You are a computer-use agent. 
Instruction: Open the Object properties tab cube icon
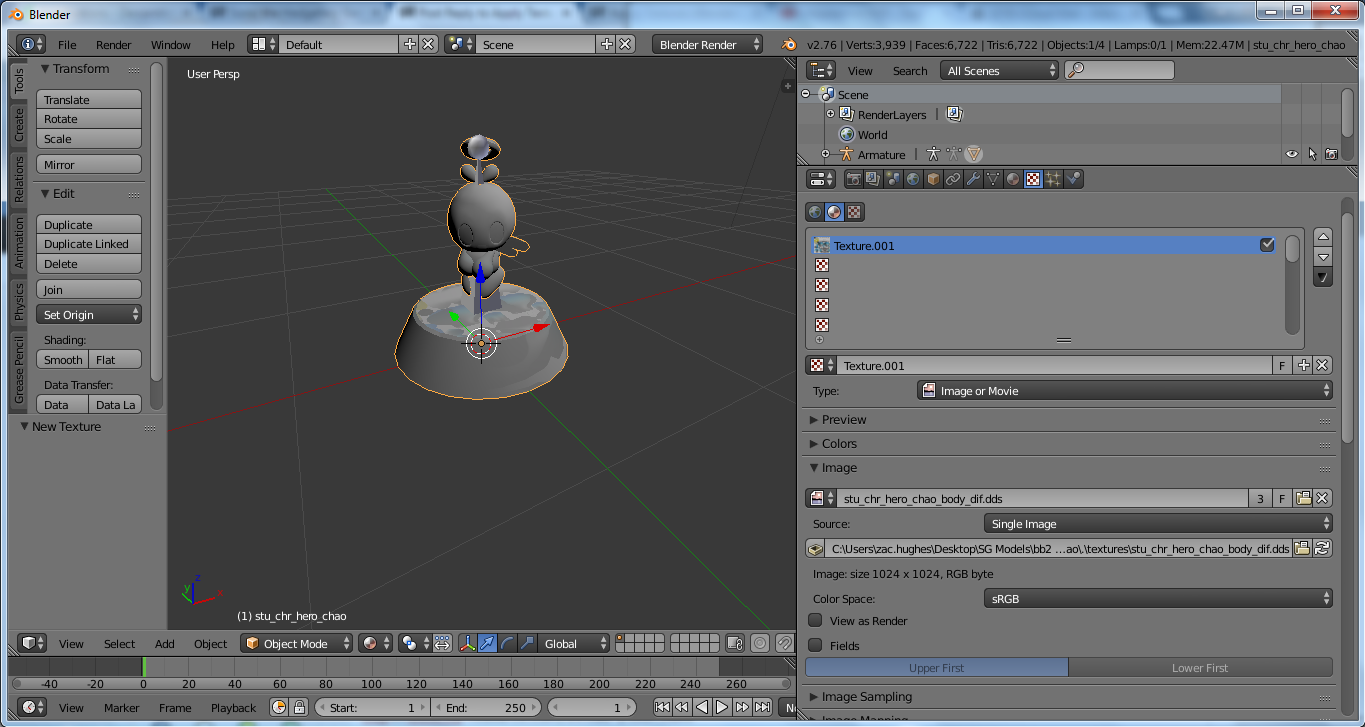click(933, 180)
